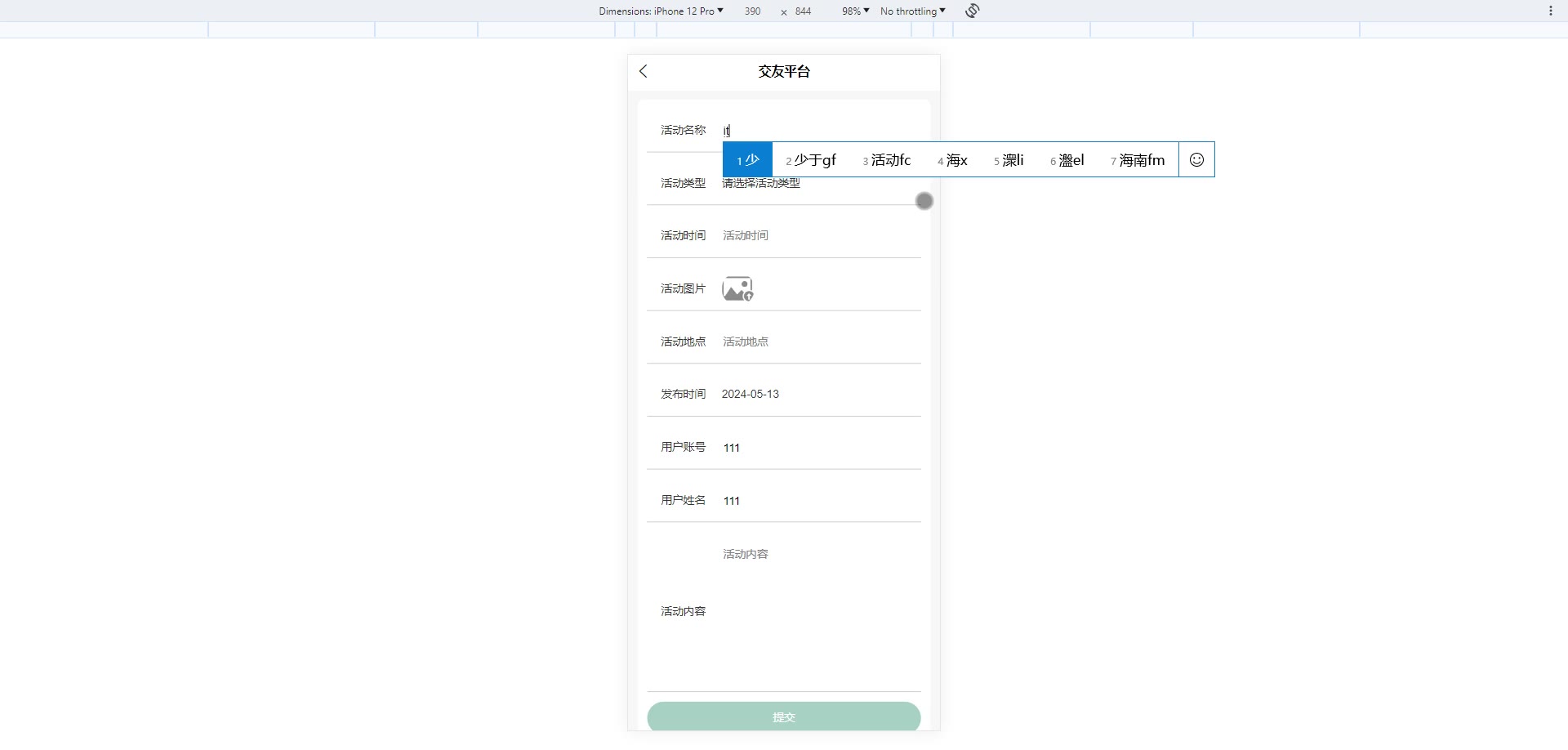1568x750 pixels.
Task: Focus the 活动地点 input field
Action: 817,342
